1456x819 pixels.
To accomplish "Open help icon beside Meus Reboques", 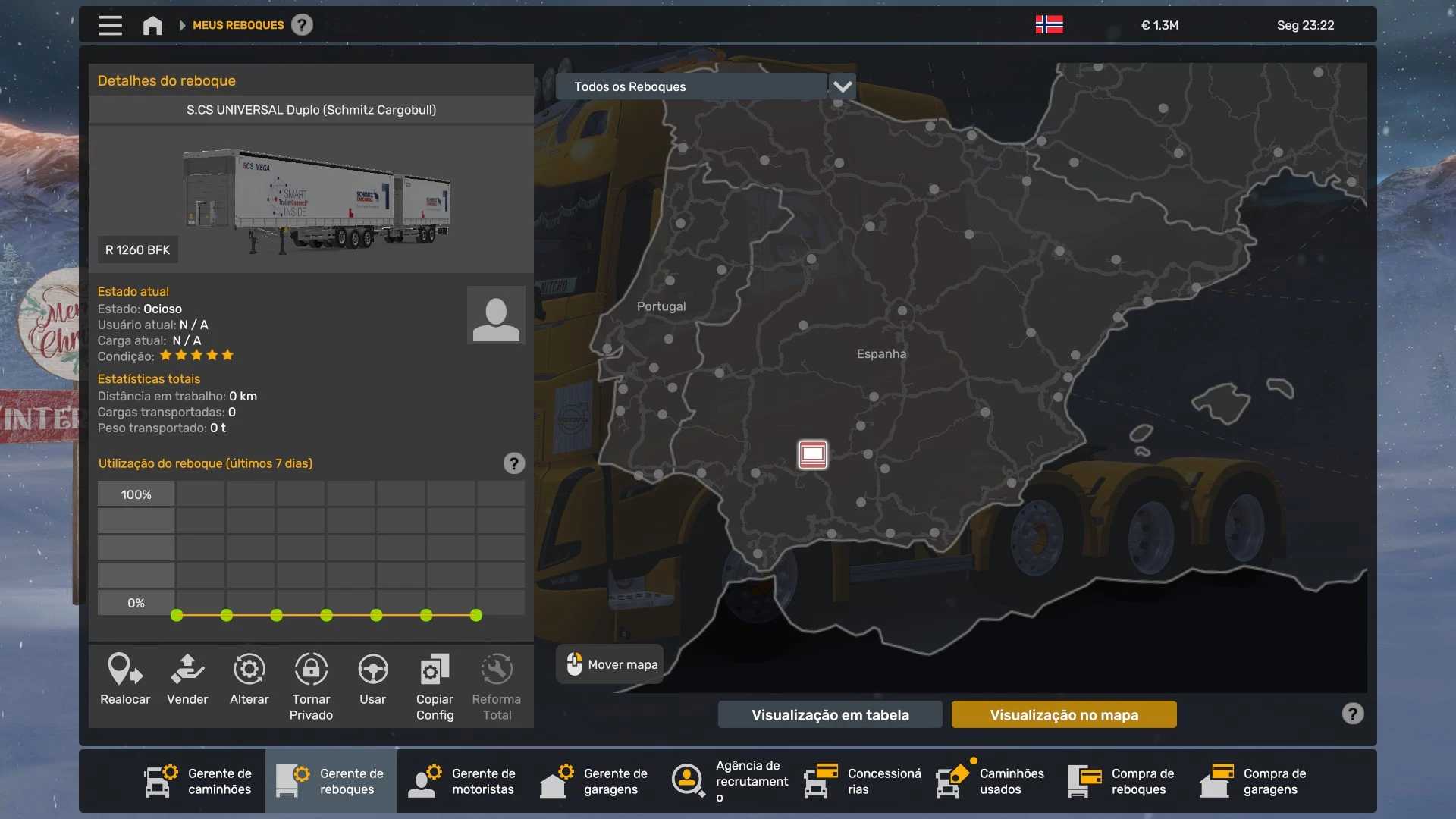I will 302,25.
